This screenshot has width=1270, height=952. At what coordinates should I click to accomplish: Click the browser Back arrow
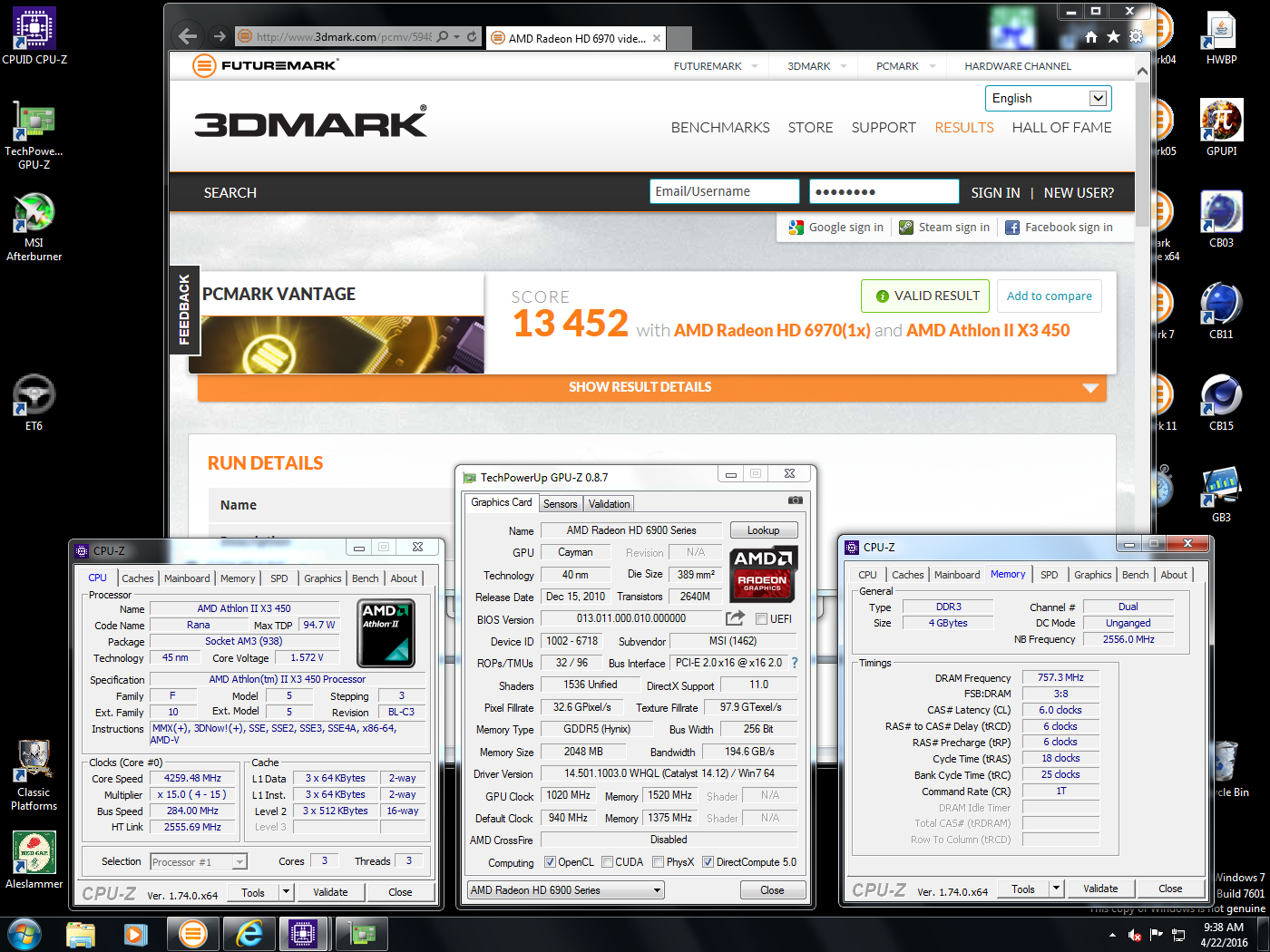[x=188, y=36]
